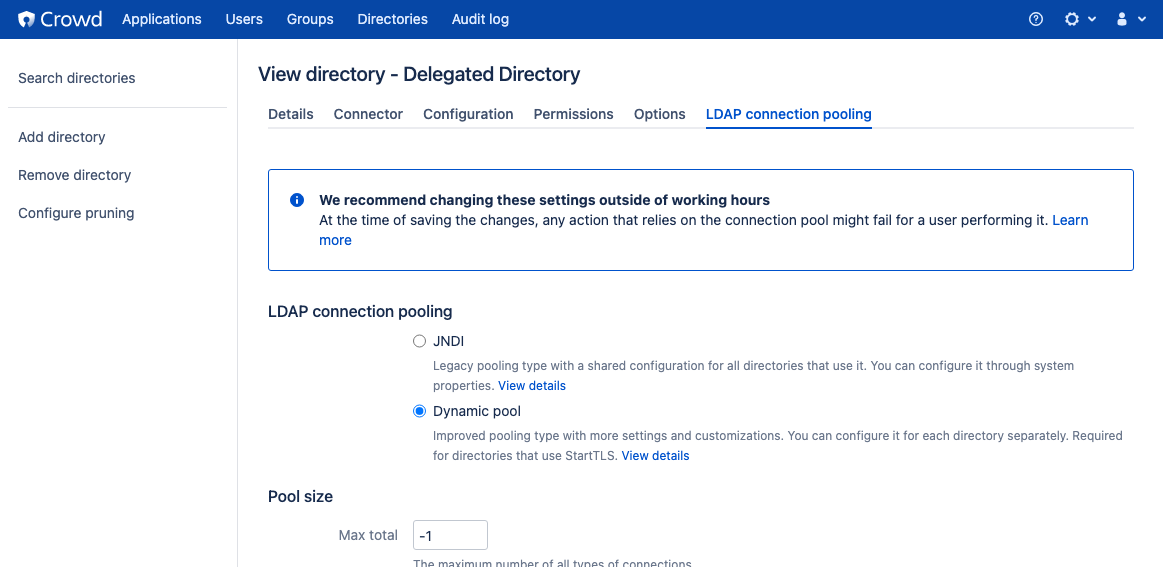Open the Configuration tab
Screen dimensions: 1163x567
pyautogui.click(x=468, y=114)
